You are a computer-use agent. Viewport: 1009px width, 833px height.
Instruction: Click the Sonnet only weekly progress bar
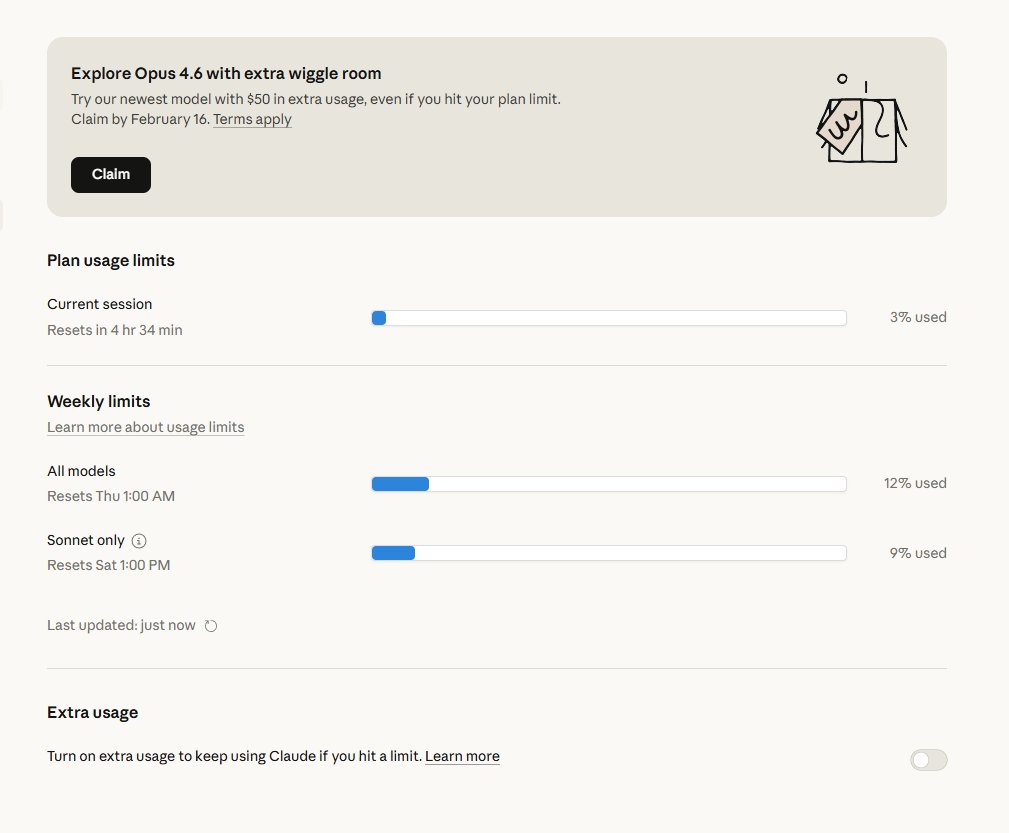(609, 553)
